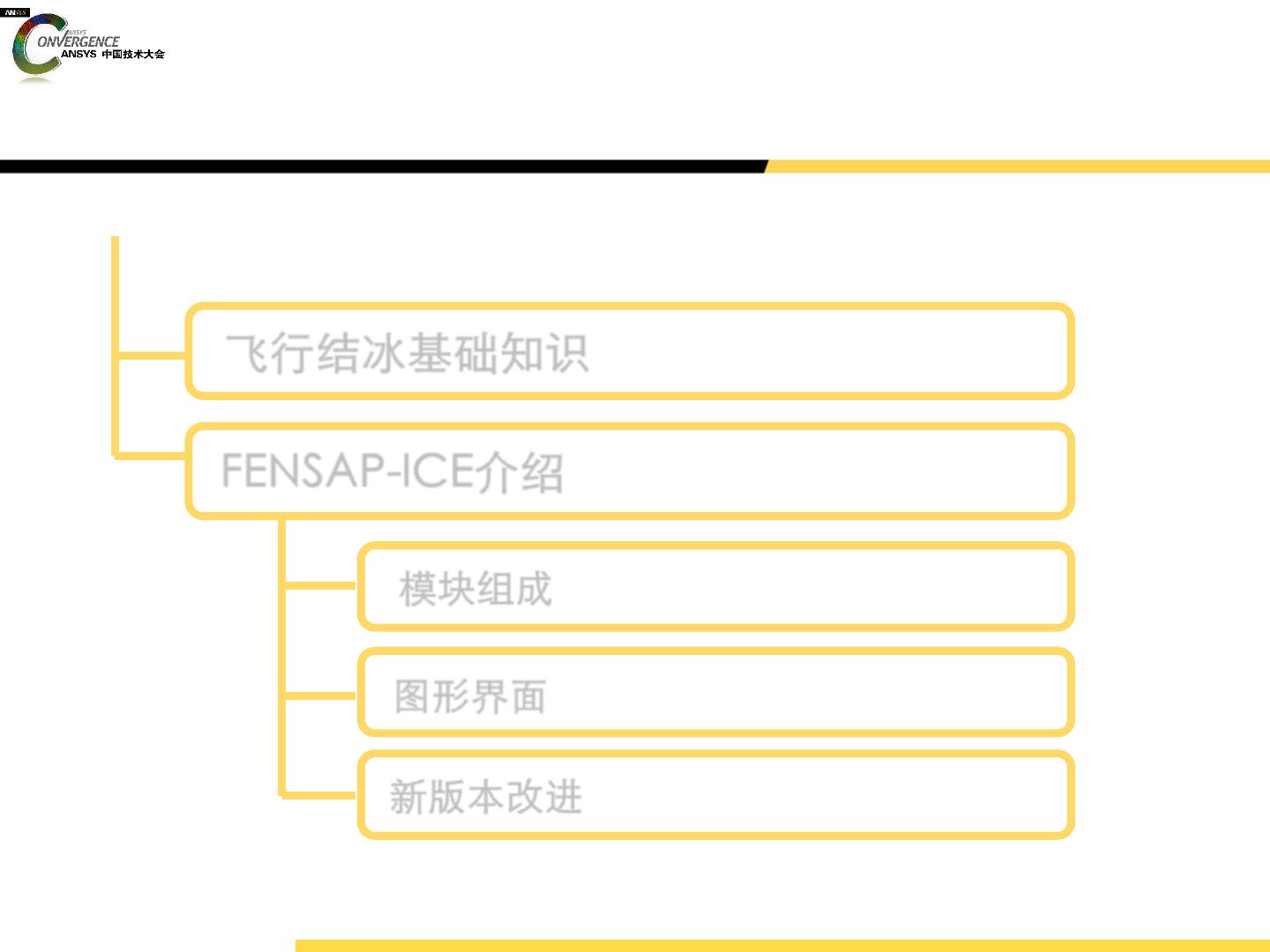Click the colorful Convergence C logo
The image size is (1270, 952).
pos(35,44)
